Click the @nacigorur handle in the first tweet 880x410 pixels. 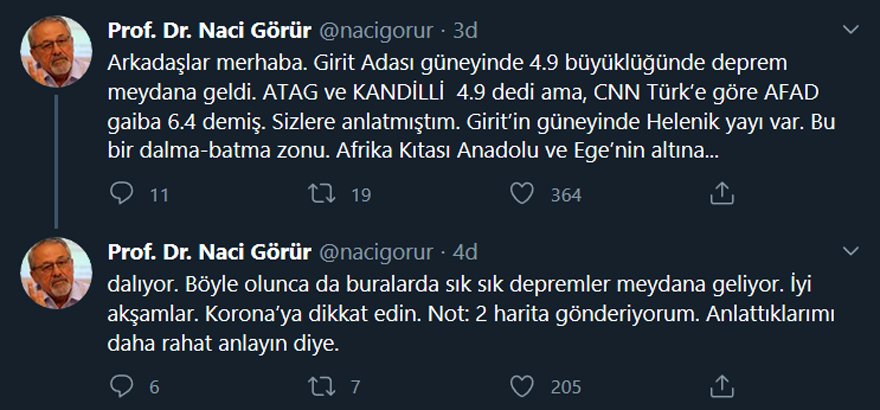click(x=376, y=31)
